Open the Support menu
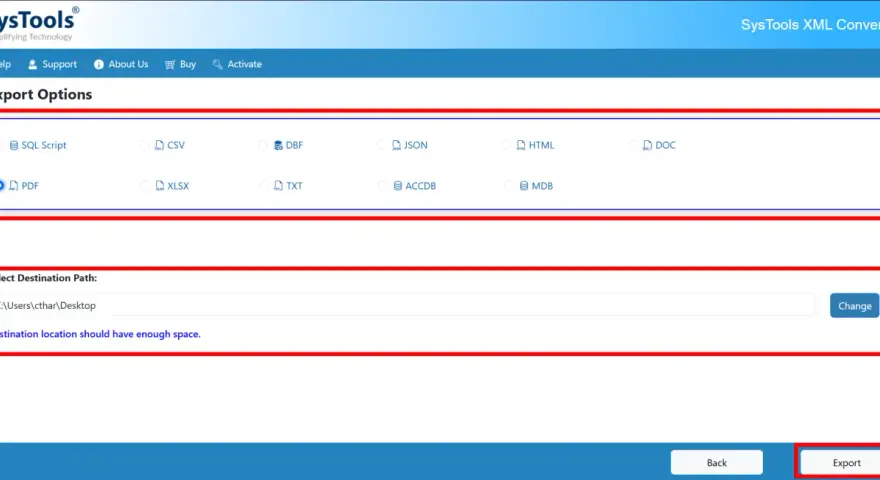Image resolution: width=880 pixels, height=480 pixels. click(52, 65)
